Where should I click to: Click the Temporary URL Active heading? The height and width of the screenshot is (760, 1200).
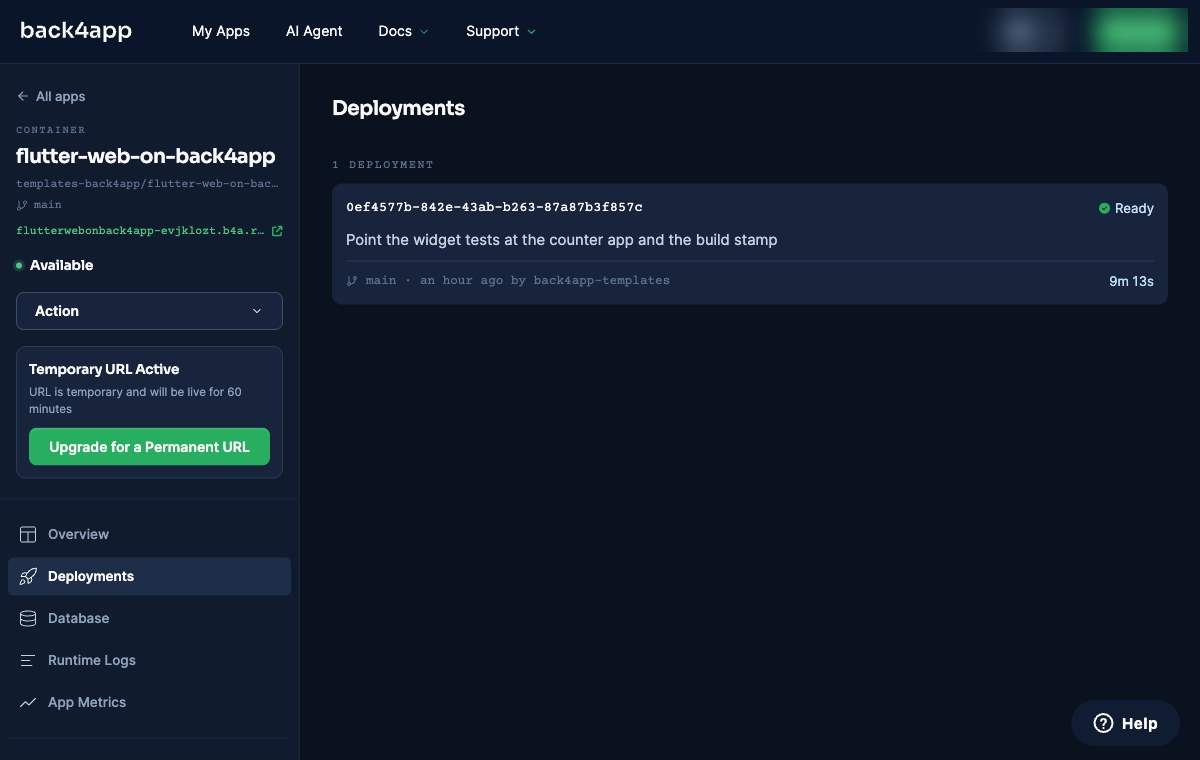(104, 369)
